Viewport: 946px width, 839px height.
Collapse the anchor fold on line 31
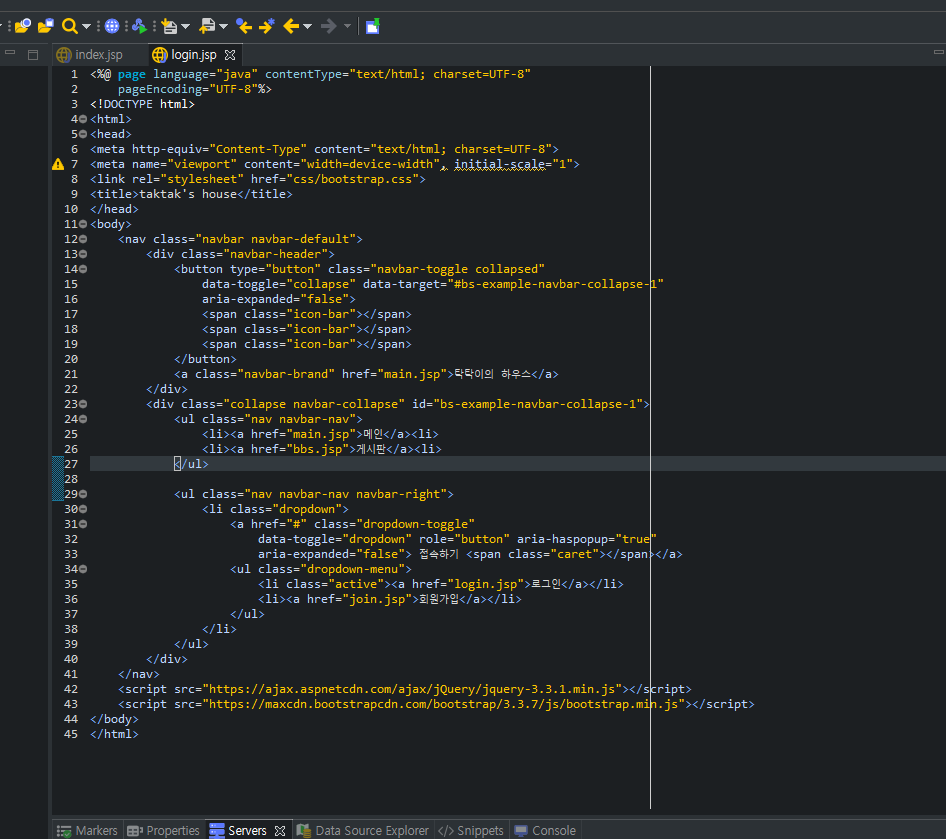pyautogui.click(x=83, y=524)
